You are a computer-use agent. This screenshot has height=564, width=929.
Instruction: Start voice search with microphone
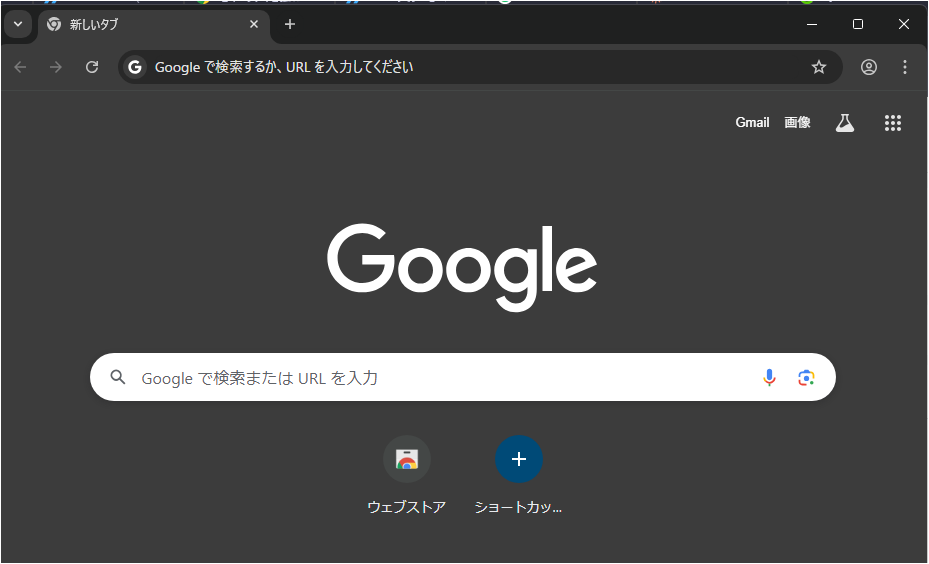[x=770, y=377]
